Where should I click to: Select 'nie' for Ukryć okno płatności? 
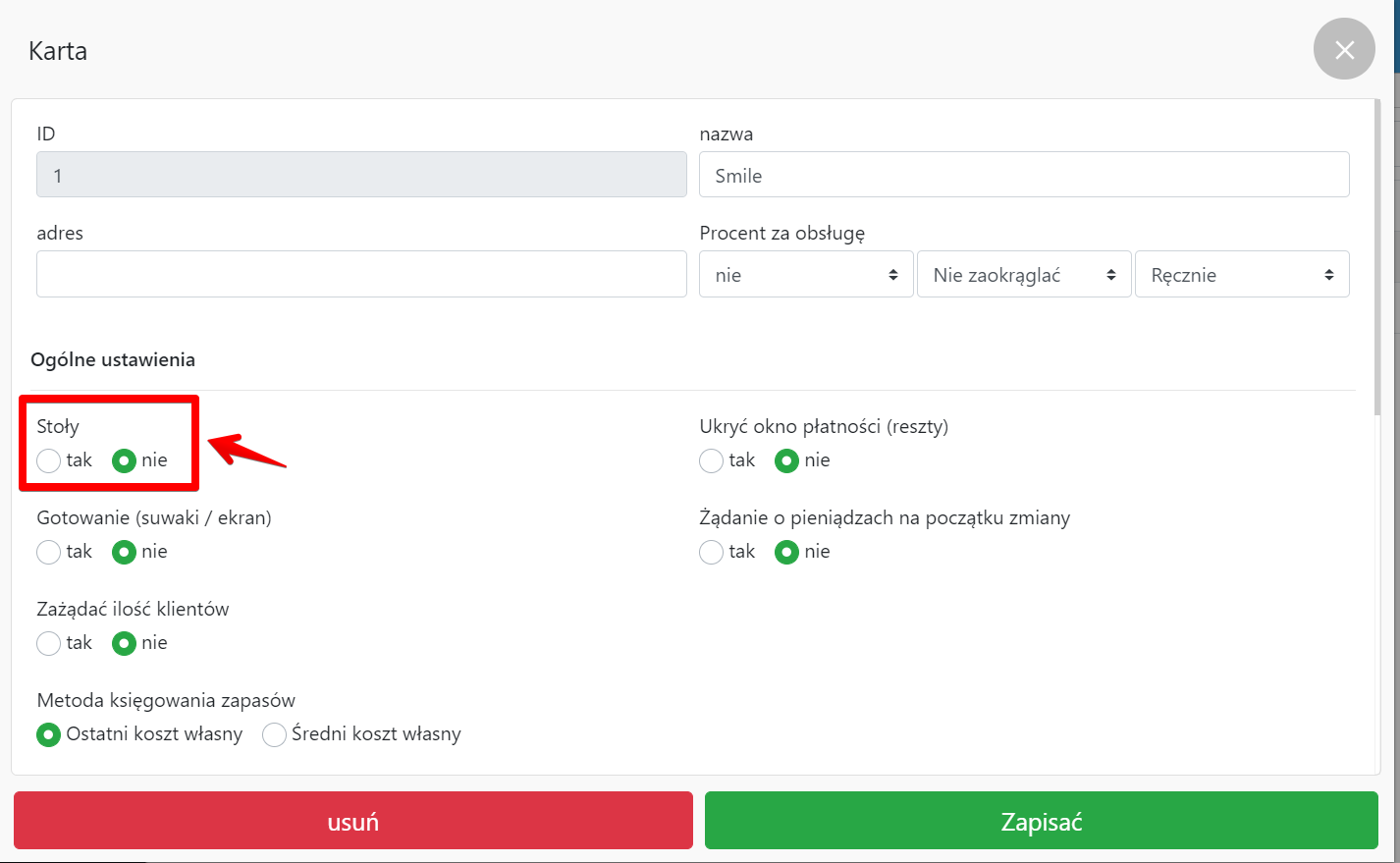(x=786, y=460)
